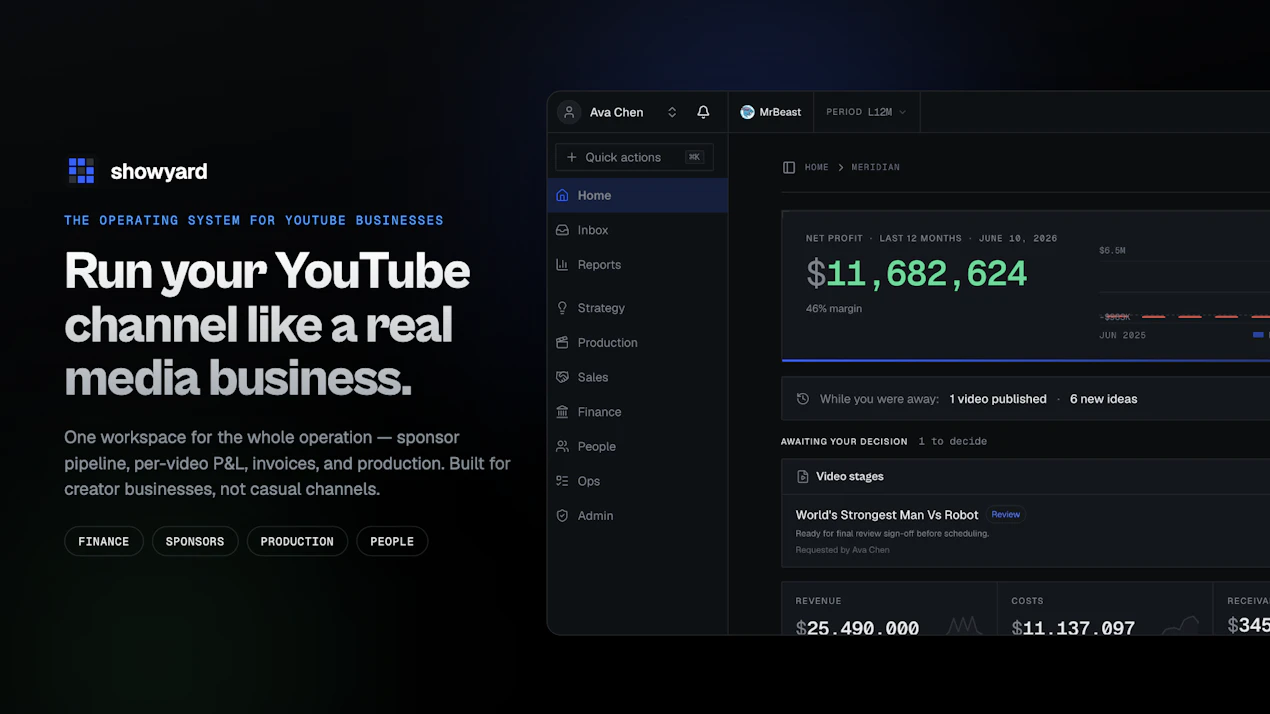Image resolution: width=1270 pixels, height=714 pixels.
Task: Click the FINANCE pill tag
Action: (x=104, y=541)
